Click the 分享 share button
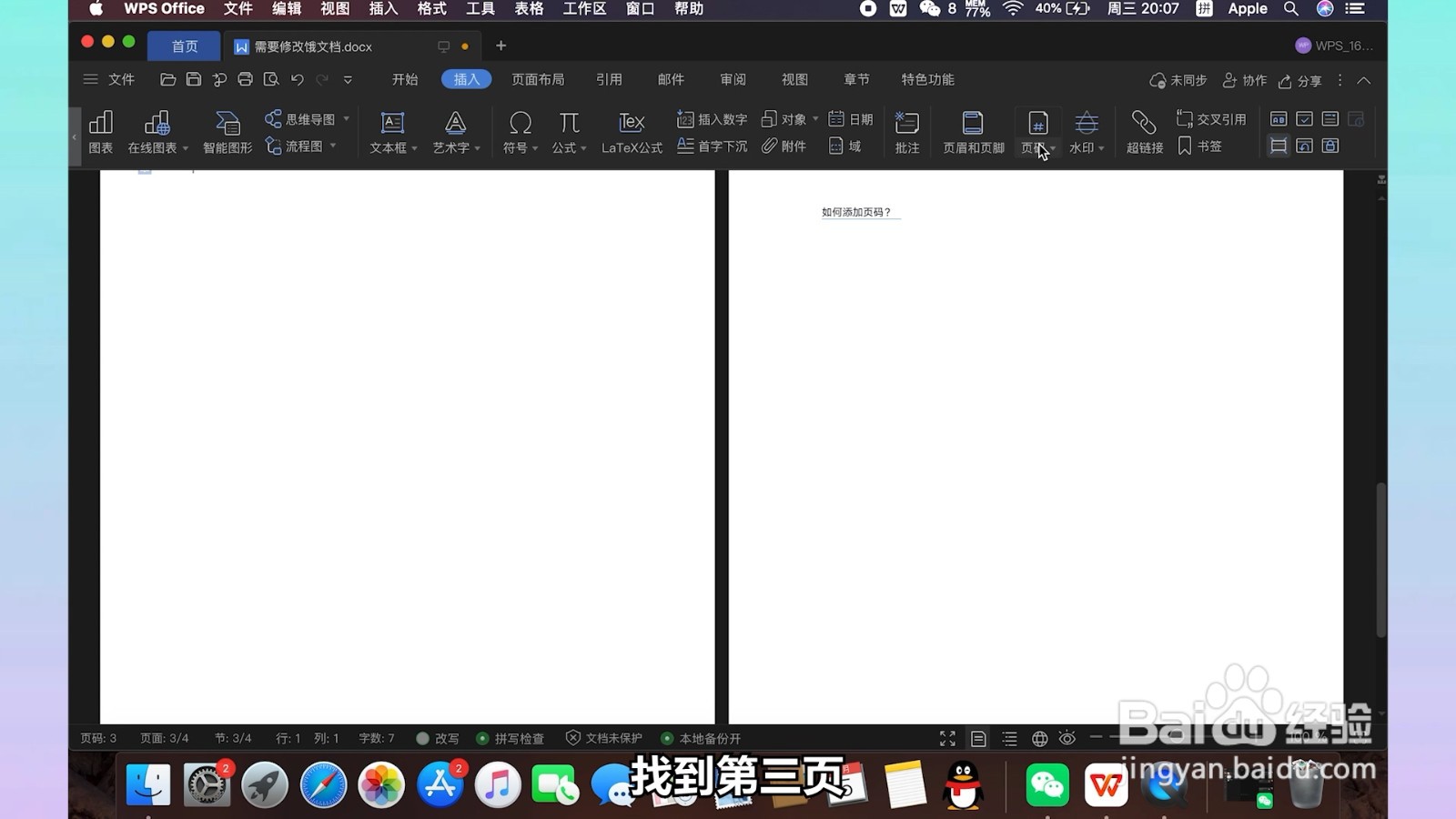The width and height of the screenshot is (1456, 819). (1299, 80)
